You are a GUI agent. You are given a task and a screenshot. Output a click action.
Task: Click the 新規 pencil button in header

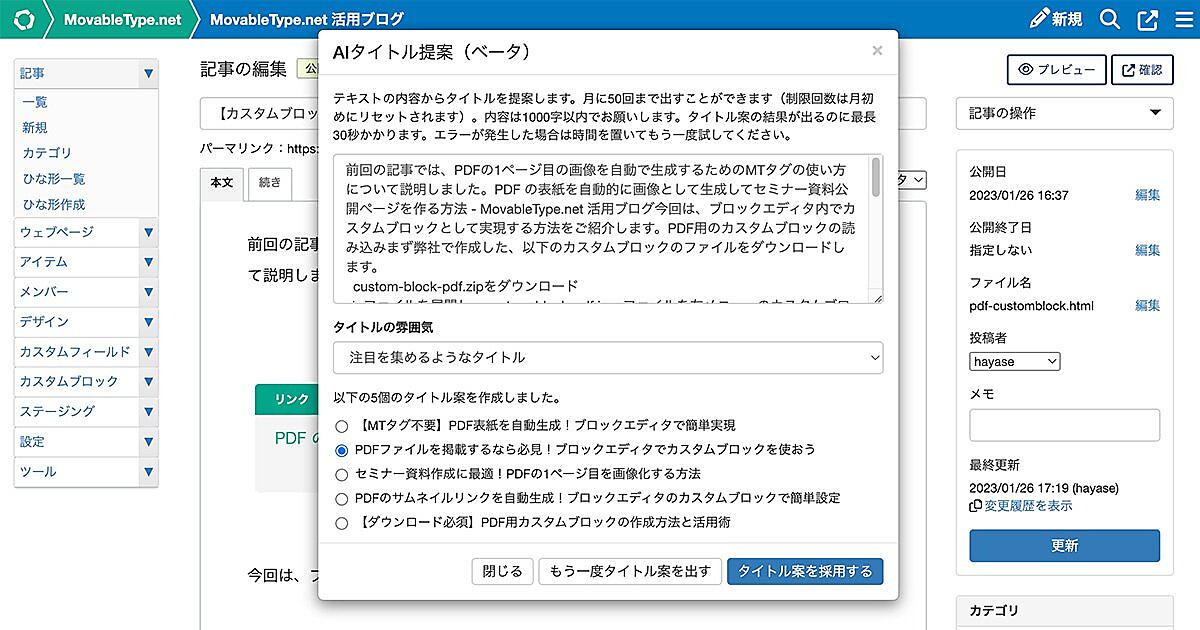tap(1056, 19)
